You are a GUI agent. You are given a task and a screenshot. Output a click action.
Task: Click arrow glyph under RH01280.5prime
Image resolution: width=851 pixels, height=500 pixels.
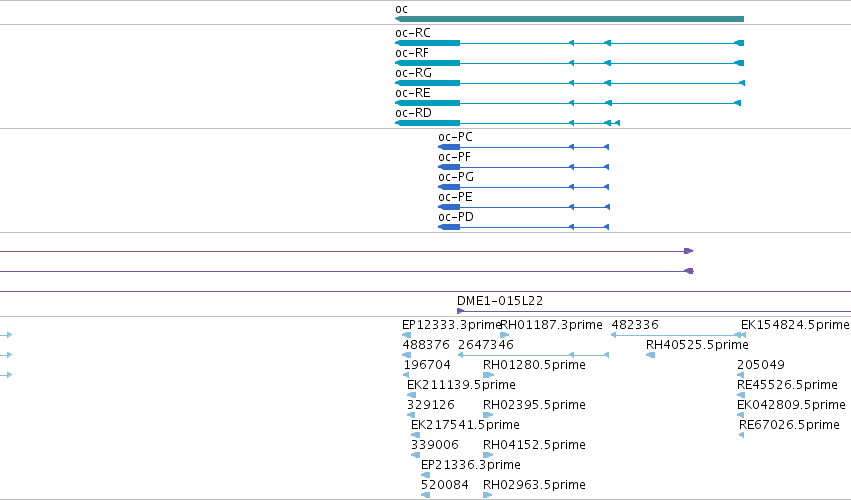tap(488, 375)
